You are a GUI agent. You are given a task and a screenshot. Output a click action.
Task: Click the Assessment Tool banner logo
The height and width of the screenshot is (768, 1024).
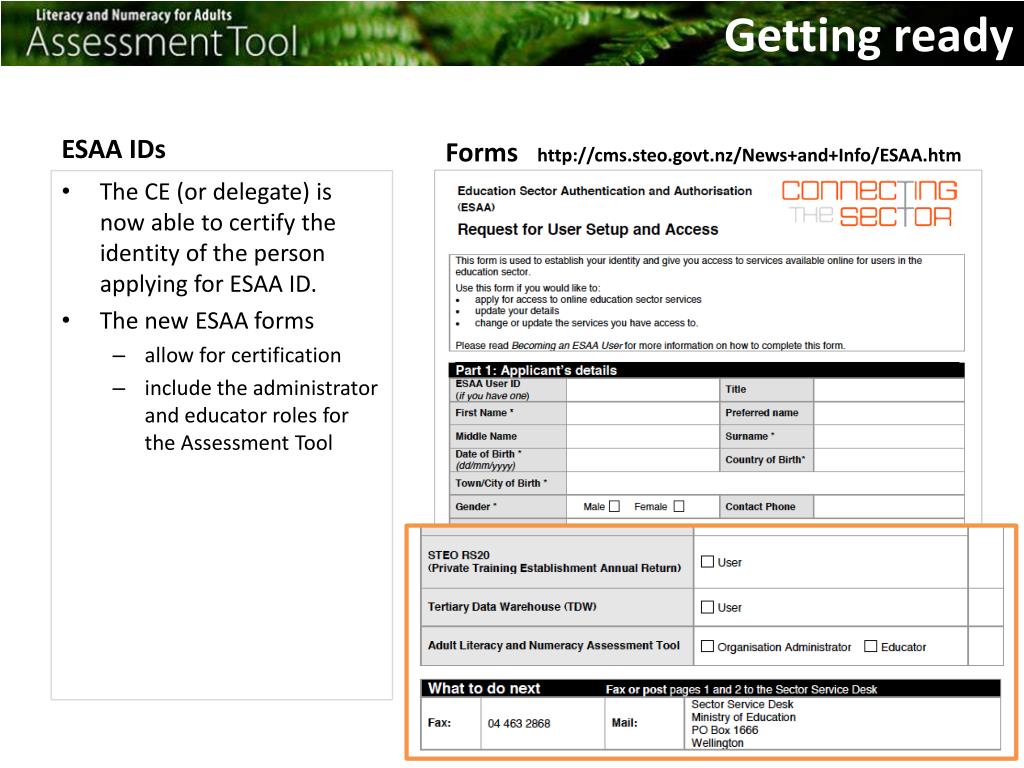pos(161,33)
